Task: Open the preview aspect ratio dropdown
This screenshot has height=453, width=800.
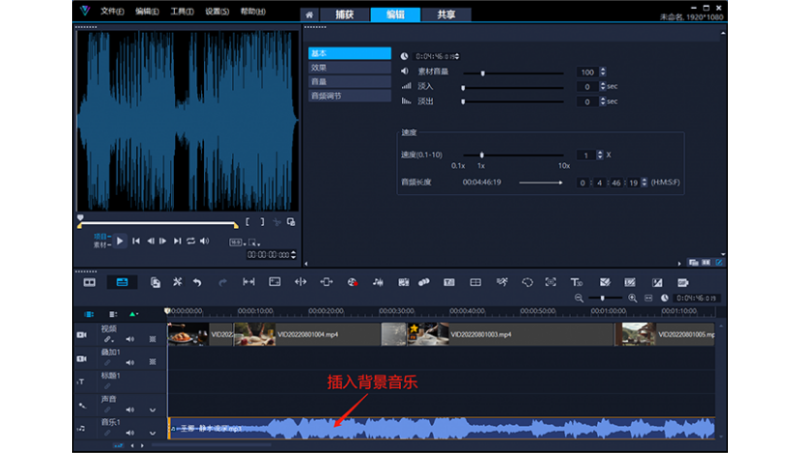Action: tap(237, 242)
